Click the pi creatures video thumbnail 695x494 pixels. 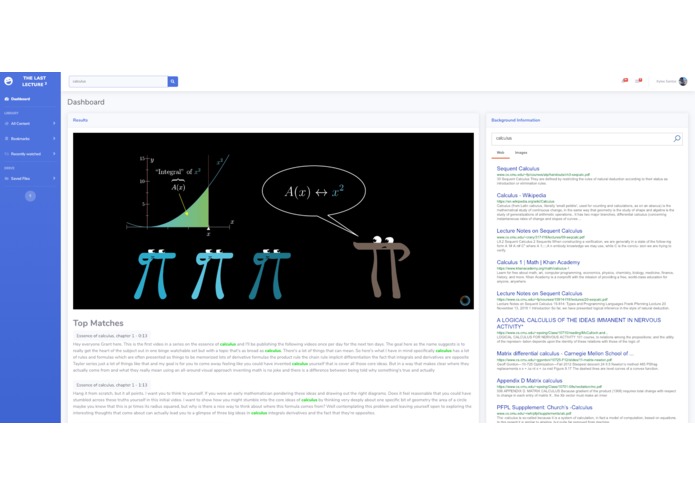click(x=273, y=221)
